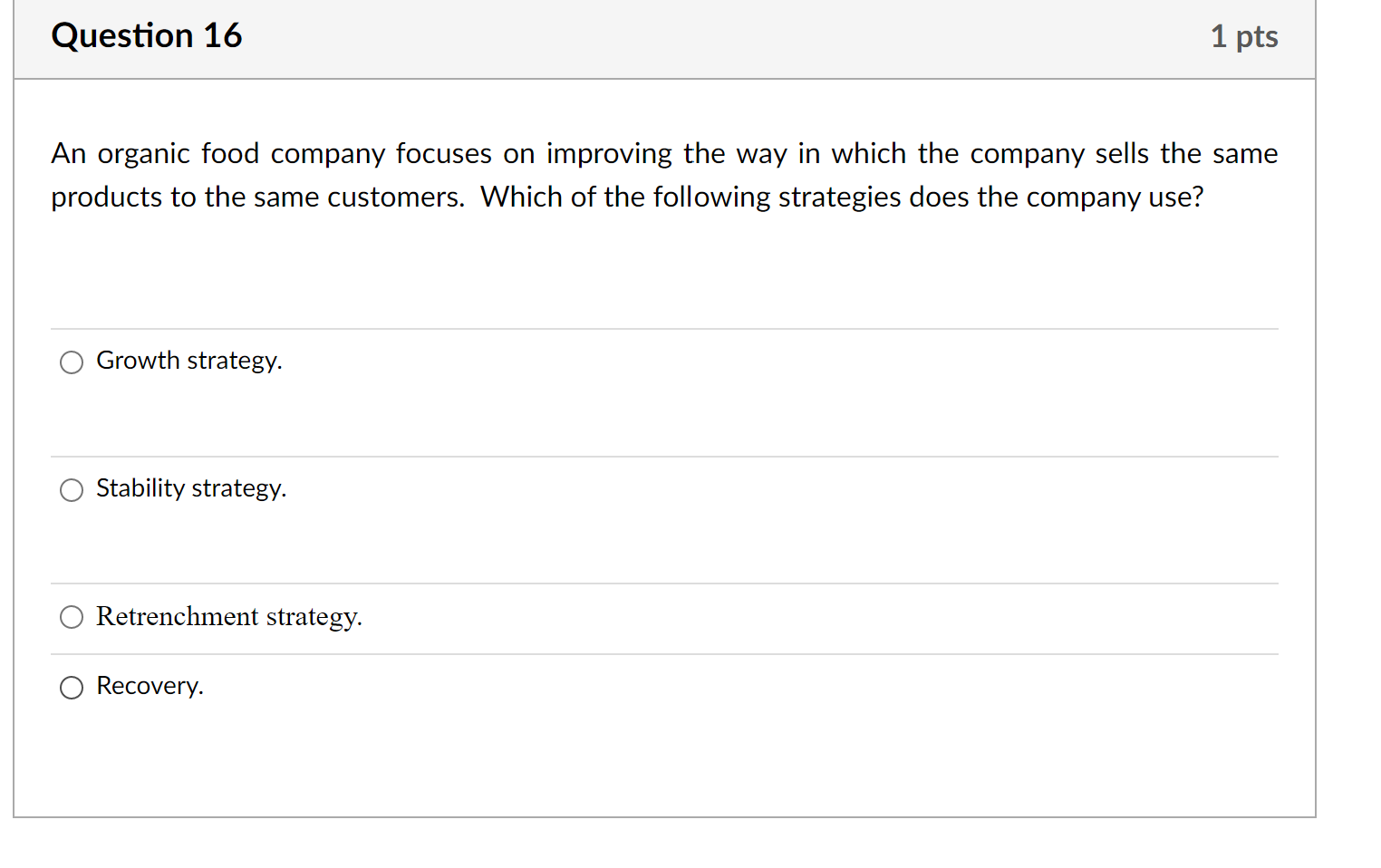Click the word "improving" in the question
The width and height of the screenshot is (1381, 868).
tap(609, 154)
